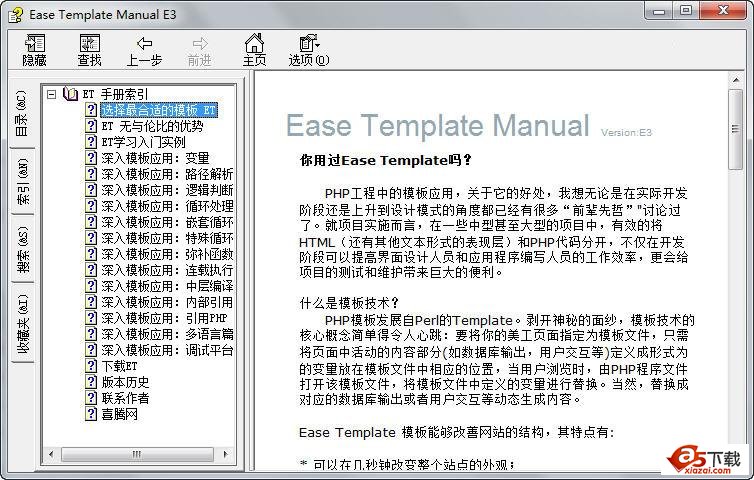Select the 联系作者 tree entry
754x480 pixels.
tap(126, 398)
